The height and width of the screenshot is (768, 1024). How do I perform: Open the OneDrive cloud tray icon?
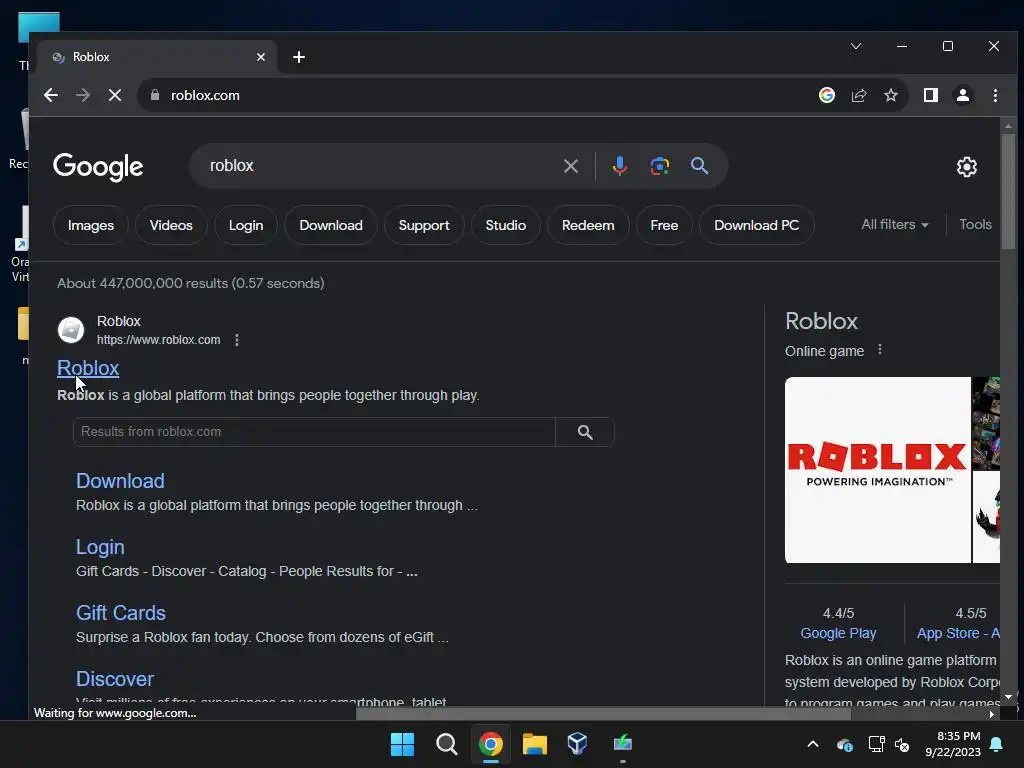(844, 744)
